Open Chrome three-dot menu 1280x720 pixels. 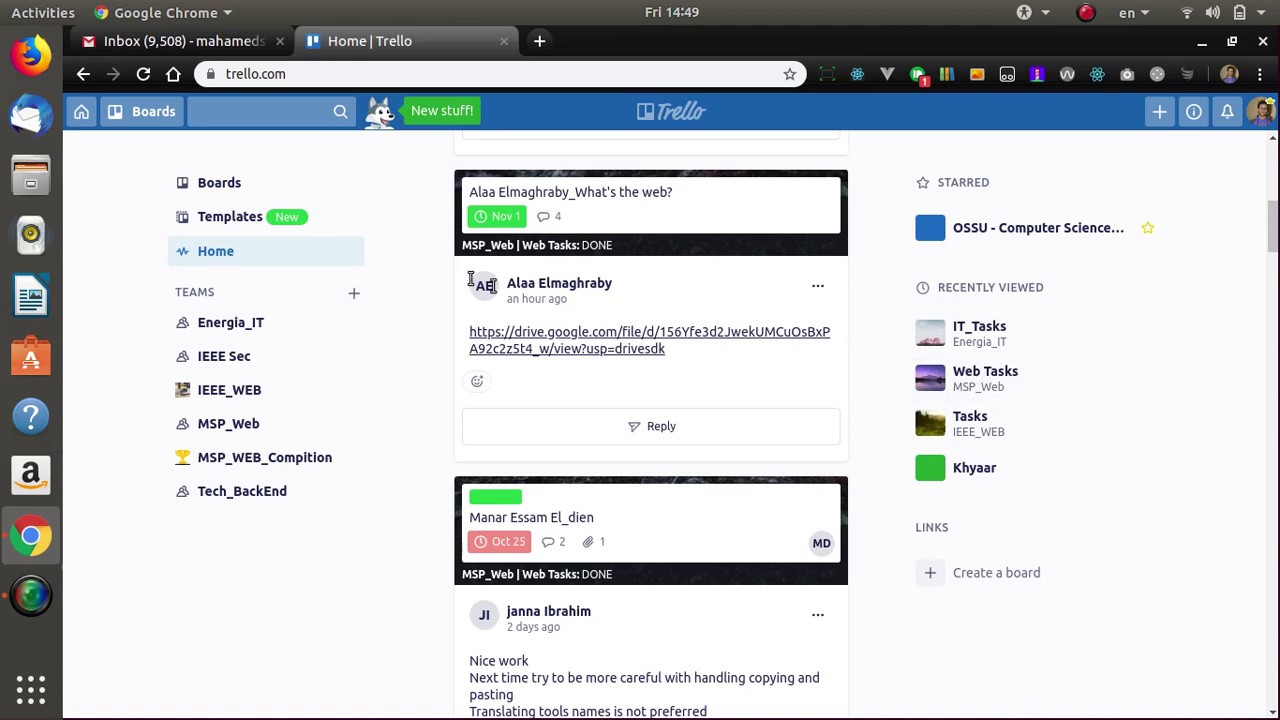(1259, 74)
